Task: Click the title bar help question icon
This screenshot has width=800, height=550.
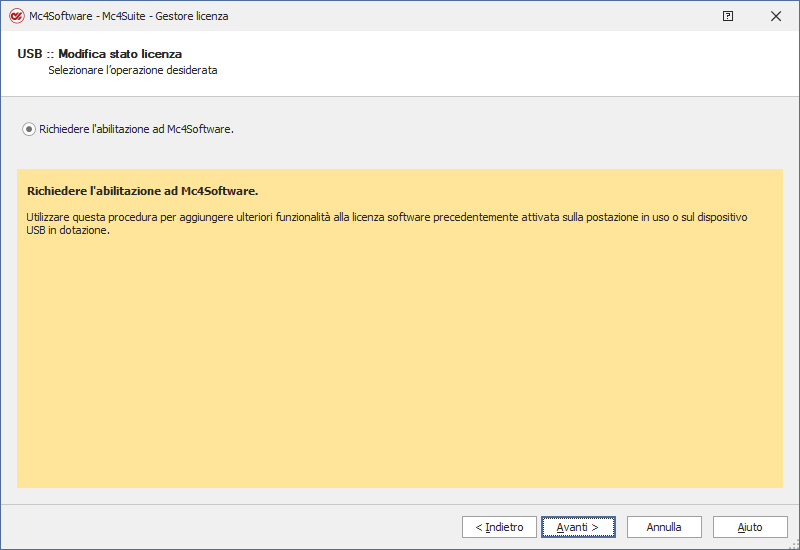Action: coord(728,16)
